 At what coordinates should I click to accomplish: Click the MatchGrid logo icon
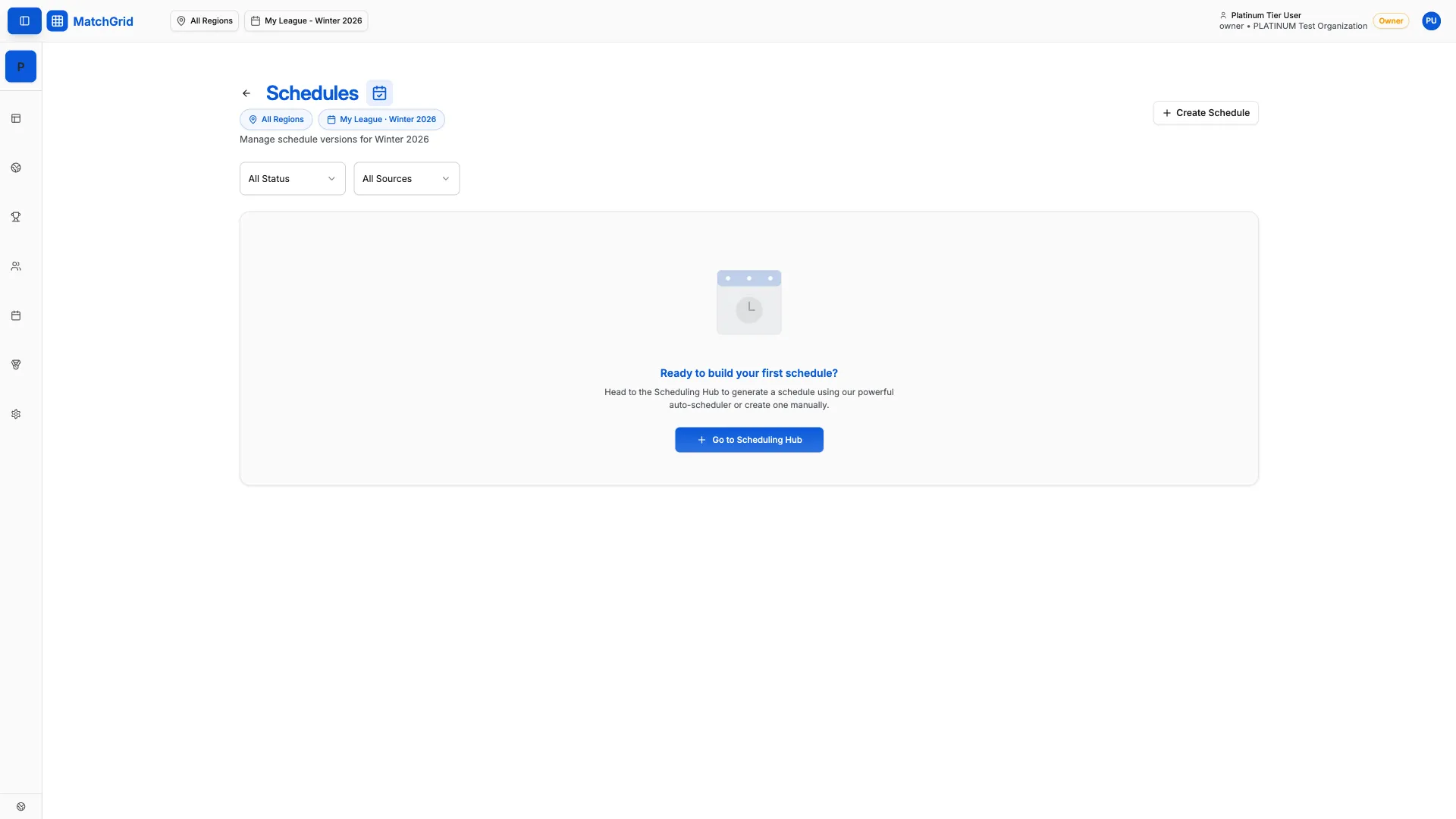pos(57,21)
